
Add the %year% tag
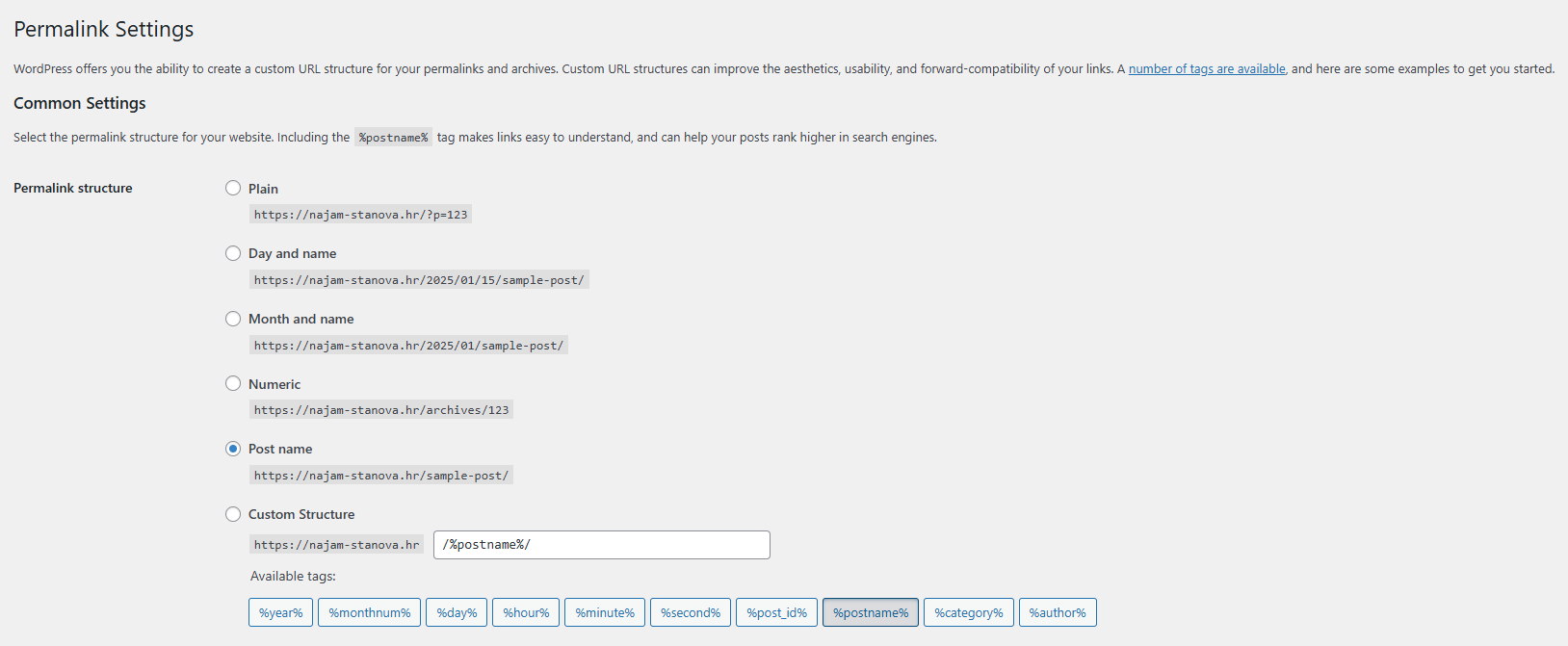click(280, 612)
